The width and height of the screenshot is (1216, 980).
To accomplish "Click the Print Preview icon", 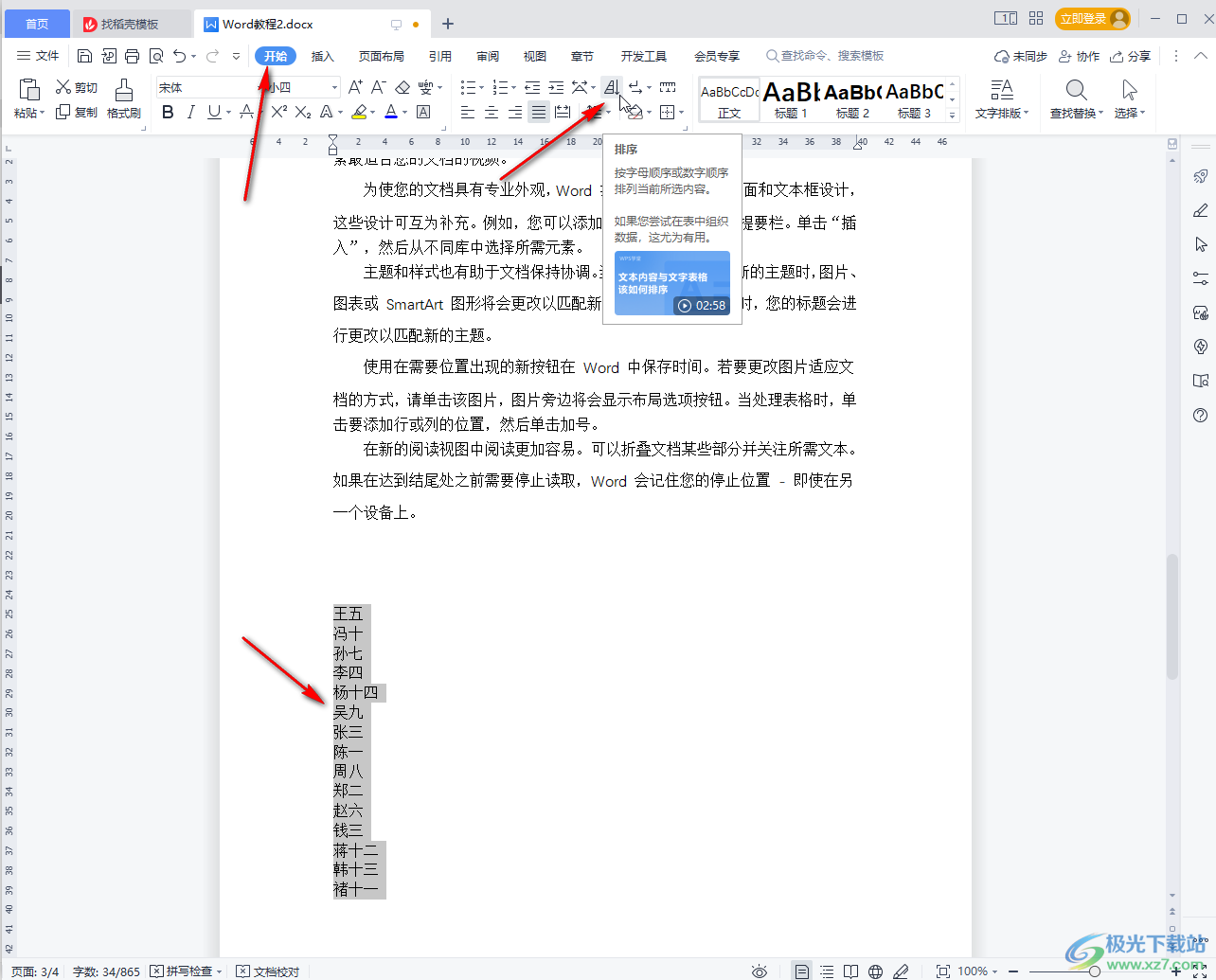I will tap(156, 56).
